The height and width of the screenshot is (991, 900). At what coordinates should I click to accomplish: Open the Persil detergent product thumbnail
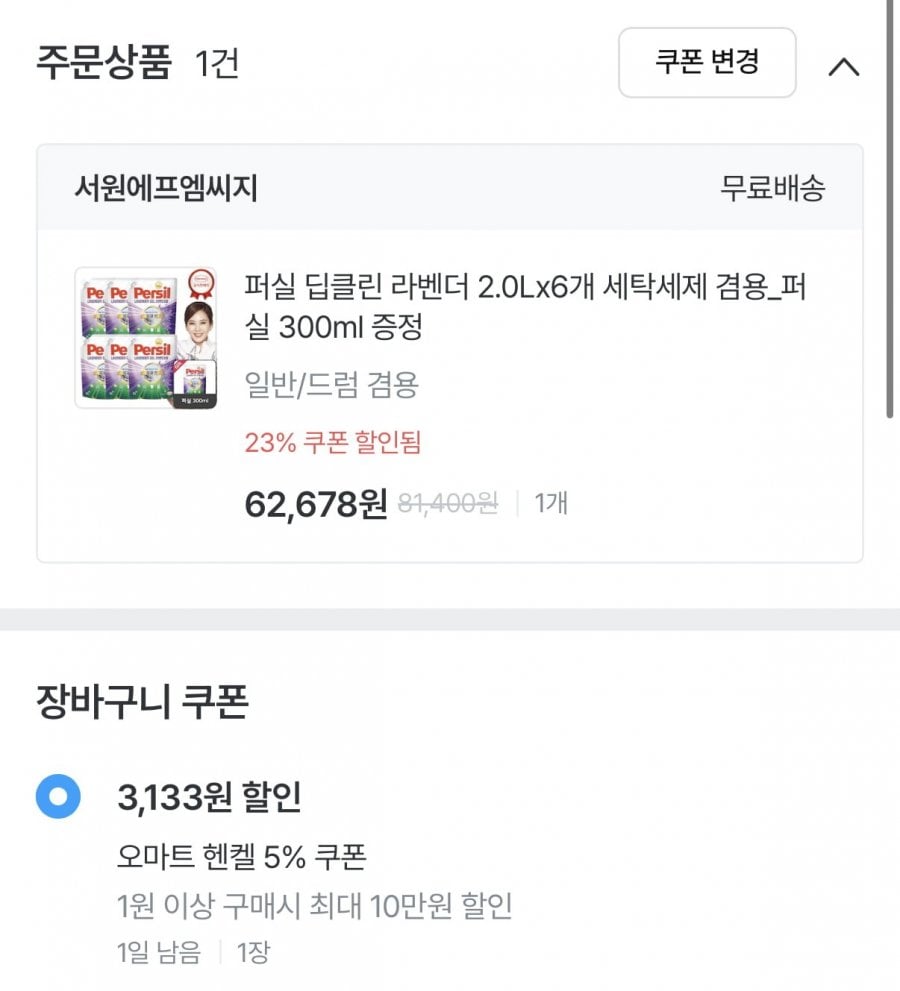click(x=146, y=337)
